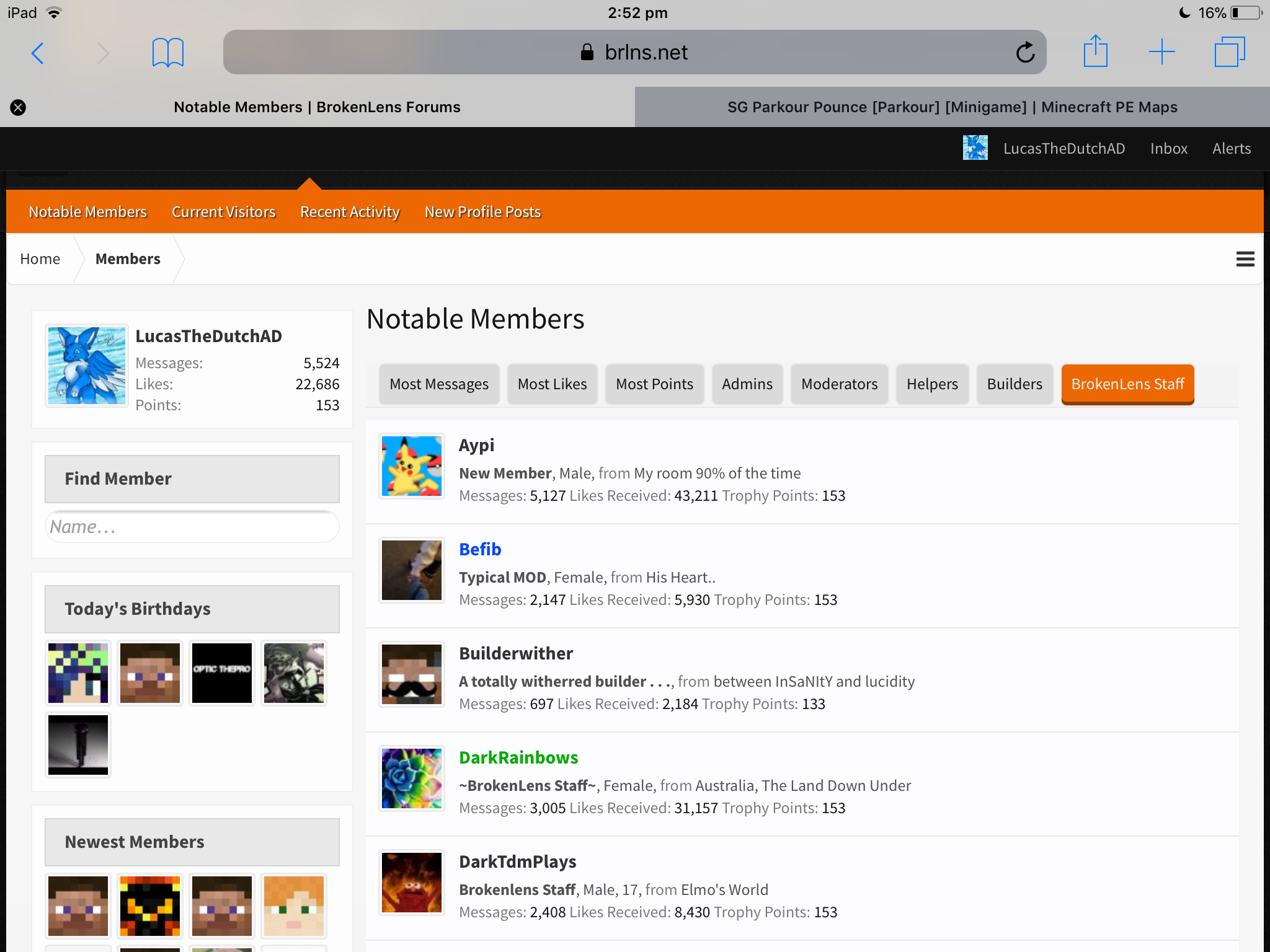This screenshot has width=1270, height=952.
Task: Select the Moderators filter tab
Action: [x=839, y=384]
